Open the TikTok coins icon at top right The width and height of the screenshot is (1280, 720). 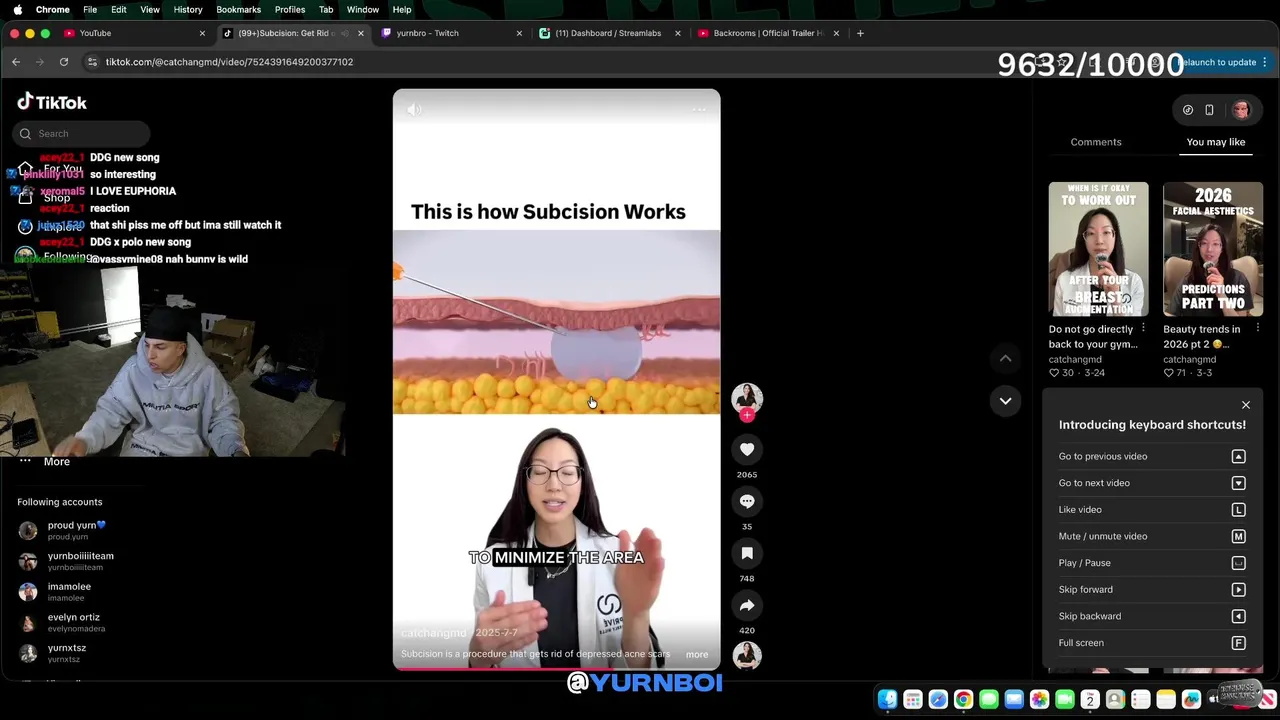pyautogui.click(x=1188, y=110)
